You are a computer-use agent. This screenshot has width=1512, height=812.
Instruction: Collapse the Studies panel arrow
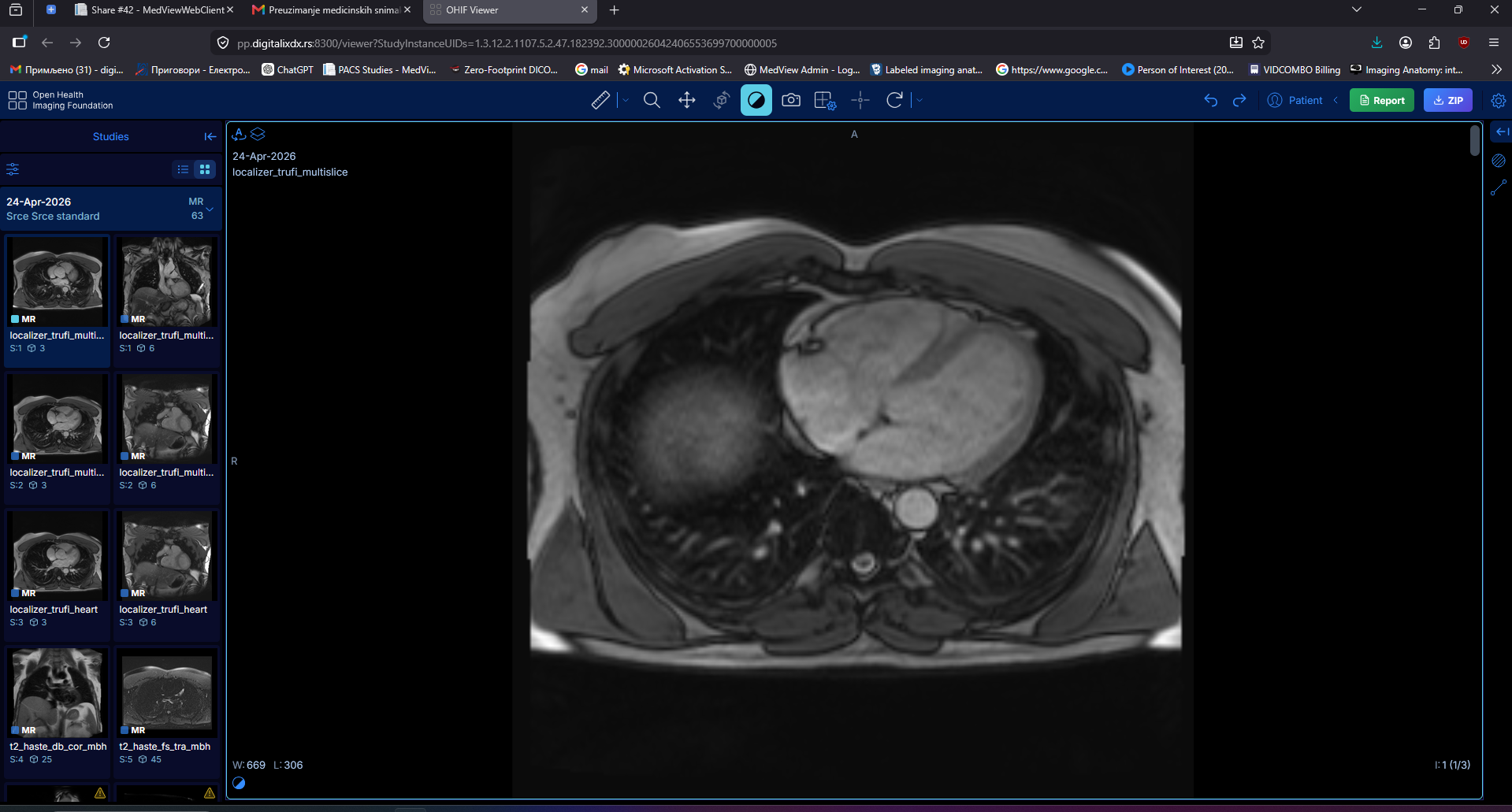point(210,136)
